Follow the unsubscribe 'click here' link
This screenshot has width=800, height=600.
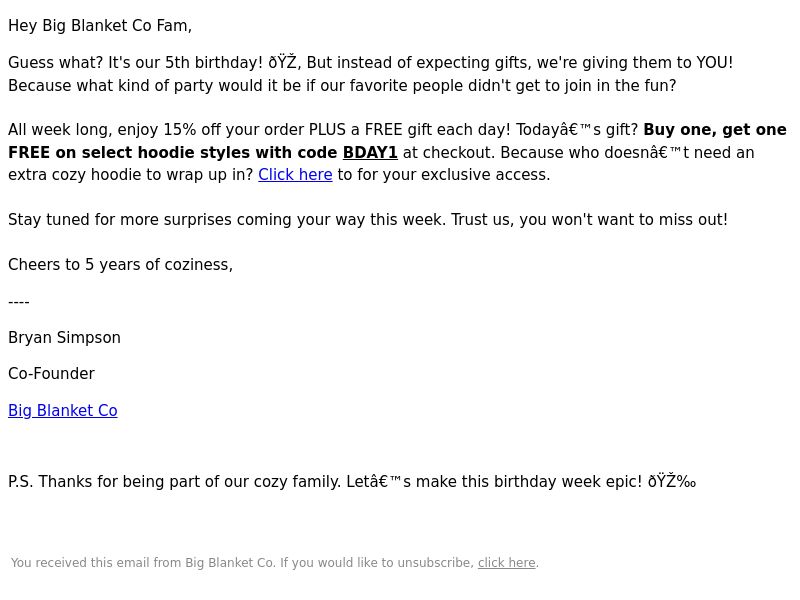pos(507,562)
